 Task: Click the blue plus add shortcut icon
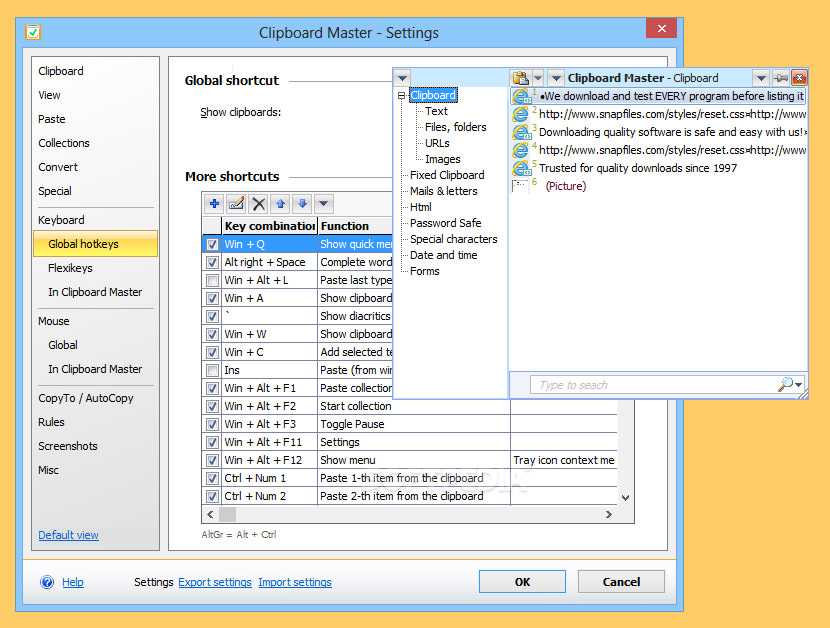(214, 204)
